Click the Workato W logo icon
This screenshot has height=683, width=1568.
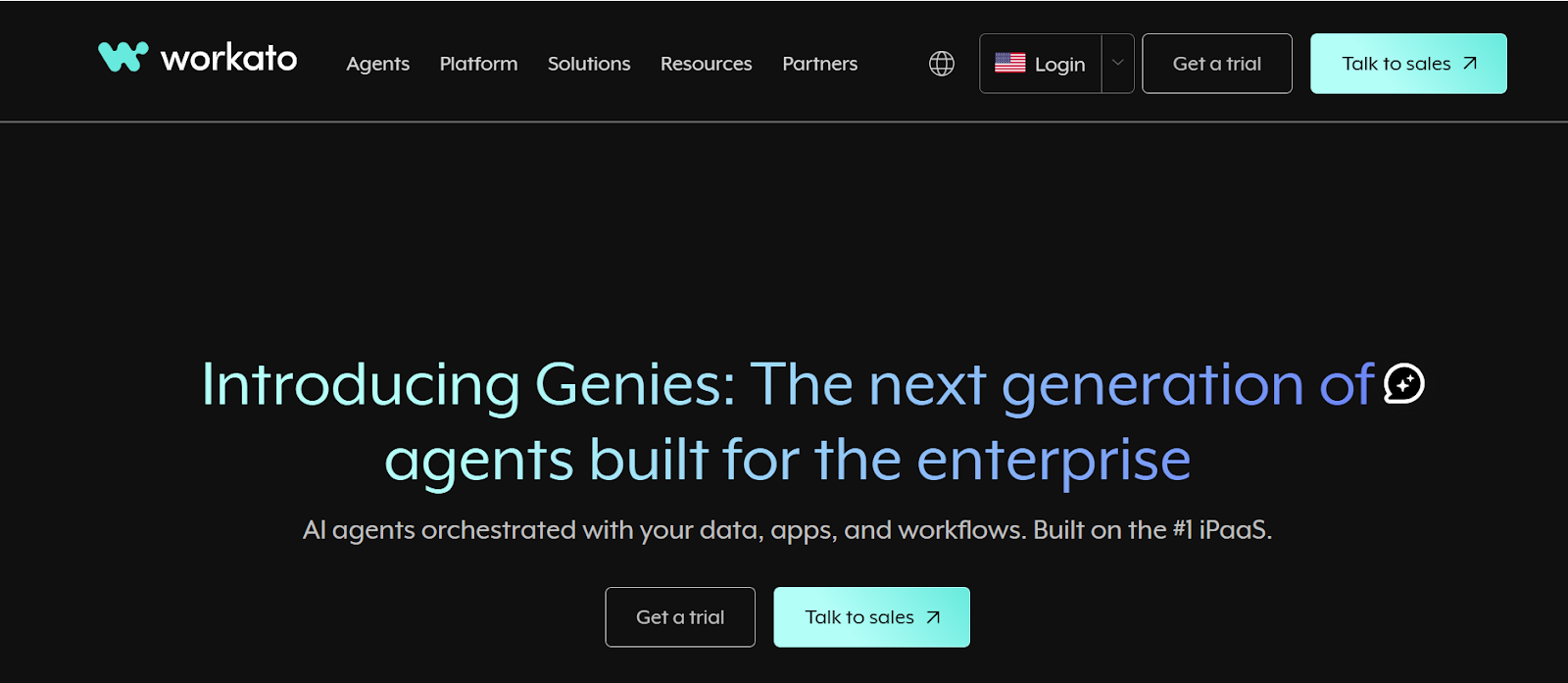(123, 57)
